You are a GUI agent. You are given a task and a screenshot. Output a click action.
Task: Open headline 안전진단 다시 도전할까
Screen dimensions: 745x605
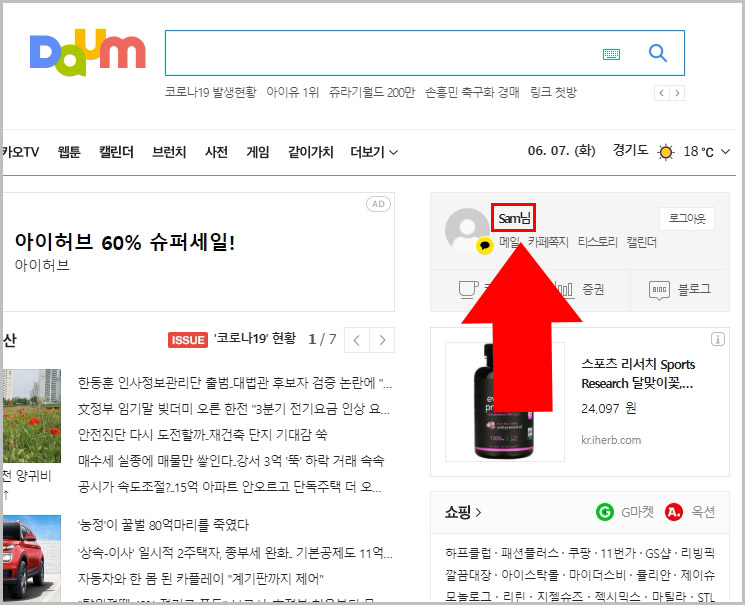[x=203, y=434]
